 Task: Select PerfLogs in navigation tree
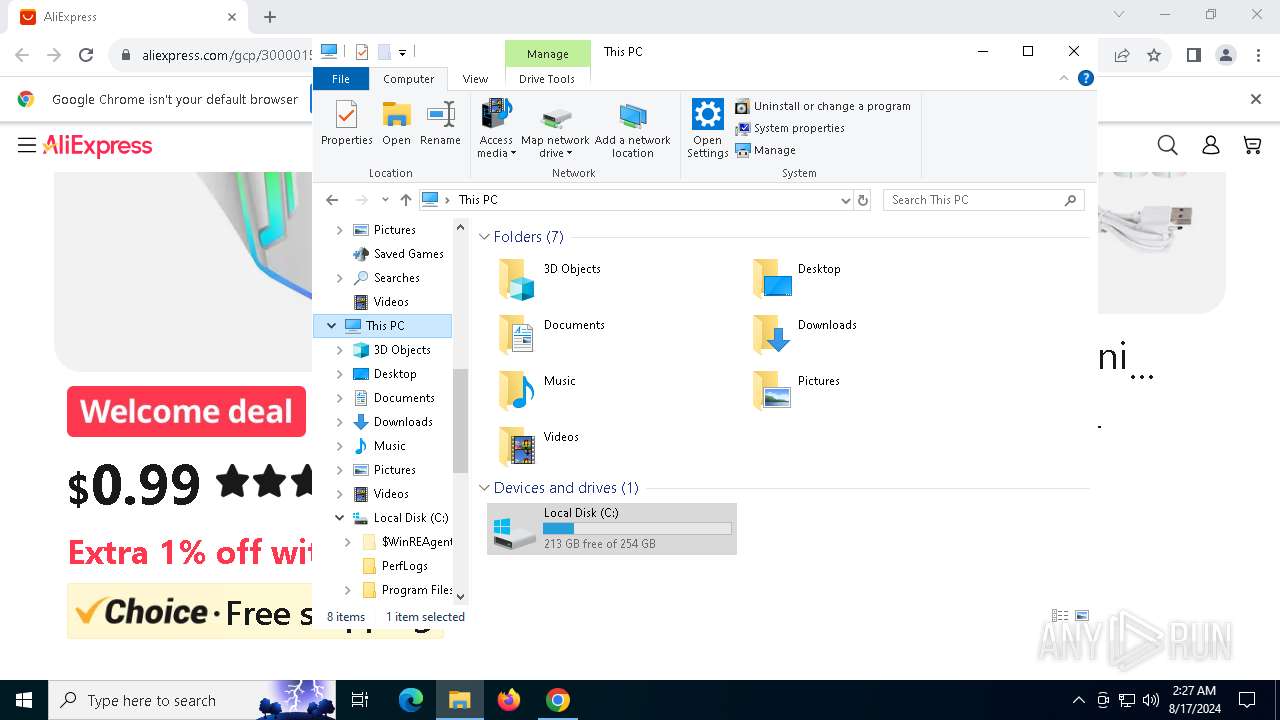pyautogui.click(x=394, y=566)
